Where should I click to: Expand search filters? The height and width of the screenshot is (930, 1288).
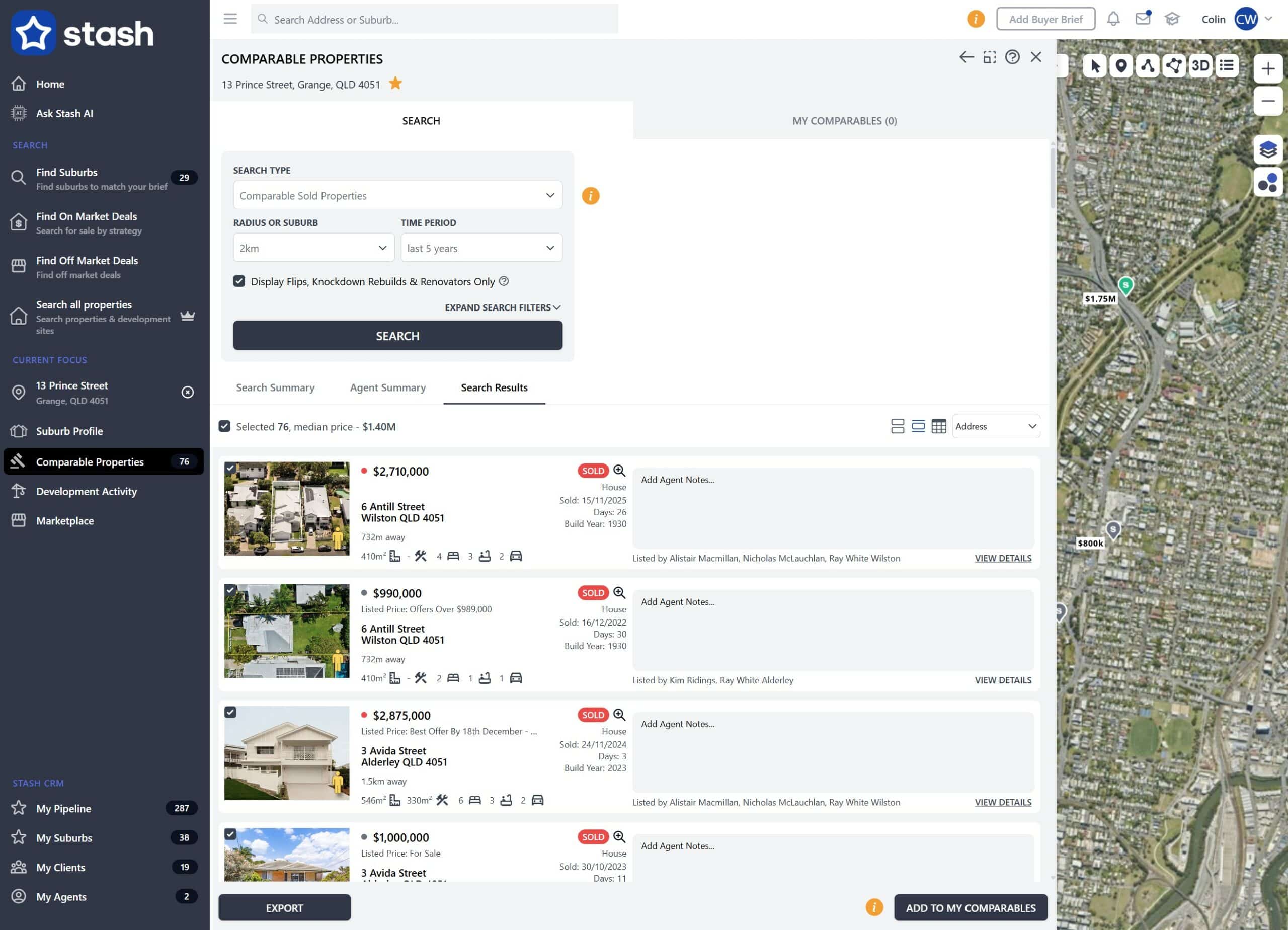click(x=502, y=307)
